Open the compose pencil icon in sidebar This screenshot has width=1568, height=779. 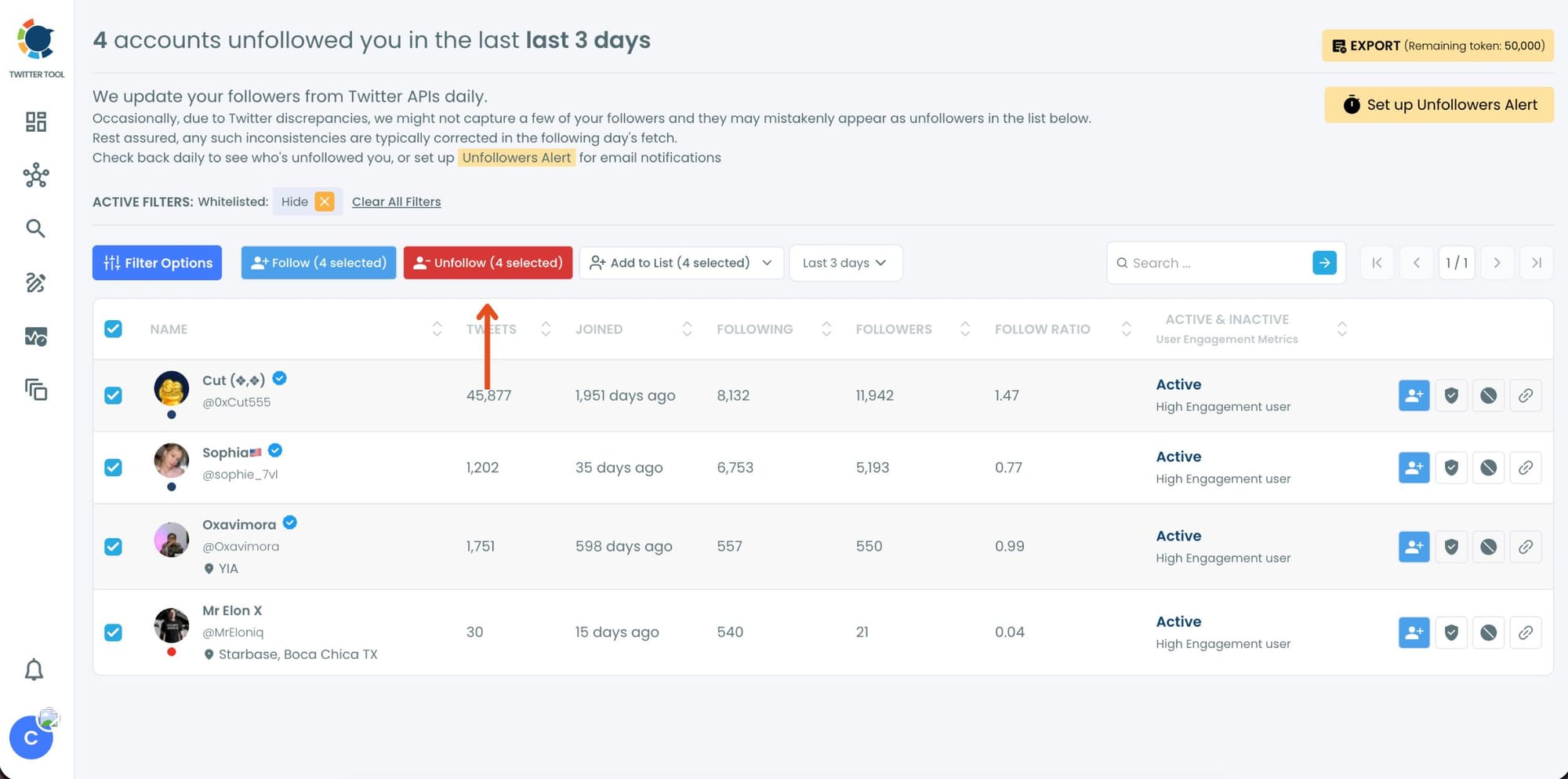point(35,282)
